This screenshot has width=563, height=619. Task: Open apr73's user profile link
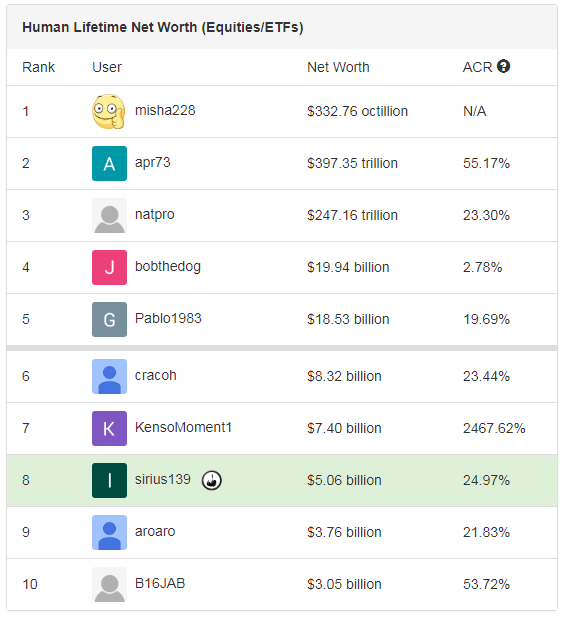tap(153, 163)
